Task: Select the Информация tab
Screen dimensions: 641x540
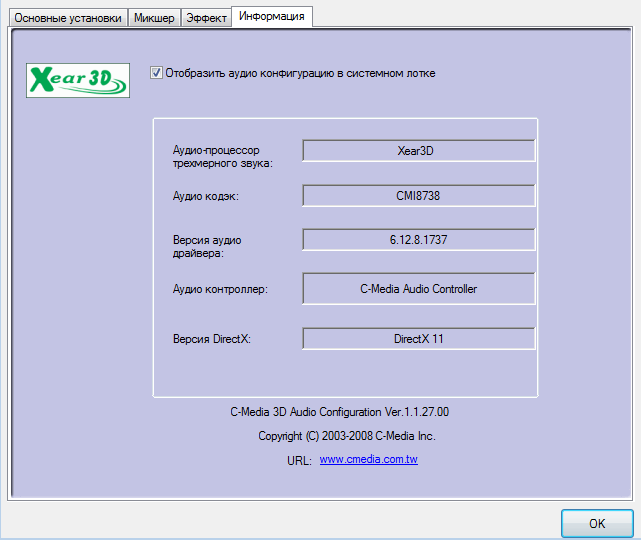Action: tap(272, 16)
